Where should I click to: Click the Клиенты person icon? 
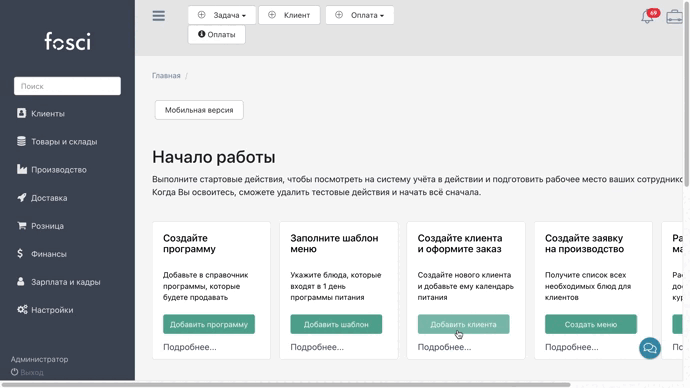[21, 113]
